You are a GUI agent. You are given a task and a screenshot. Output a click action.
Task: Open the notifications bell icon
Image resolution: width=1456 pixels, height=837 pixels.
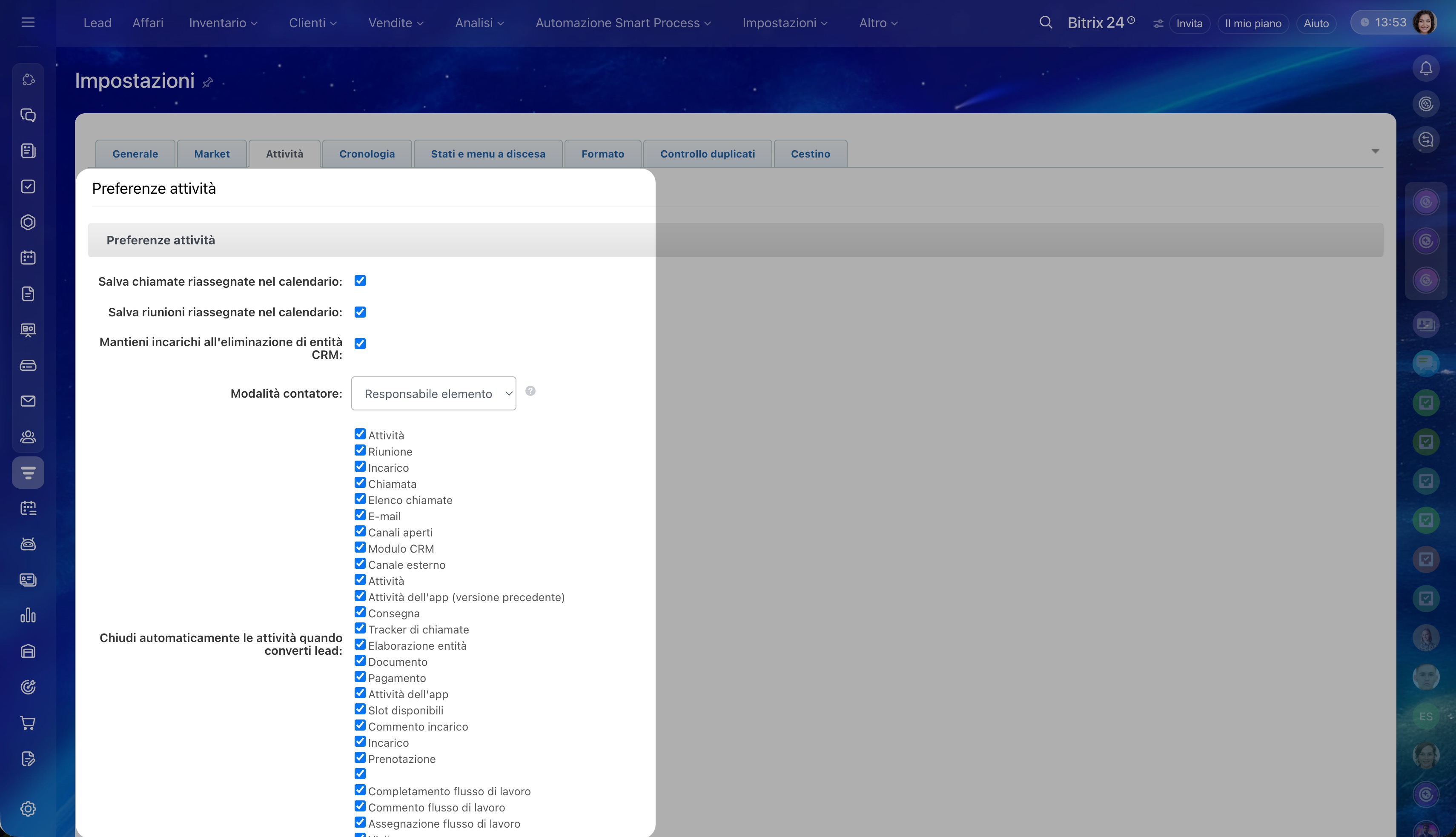(x=1425, y=69)
